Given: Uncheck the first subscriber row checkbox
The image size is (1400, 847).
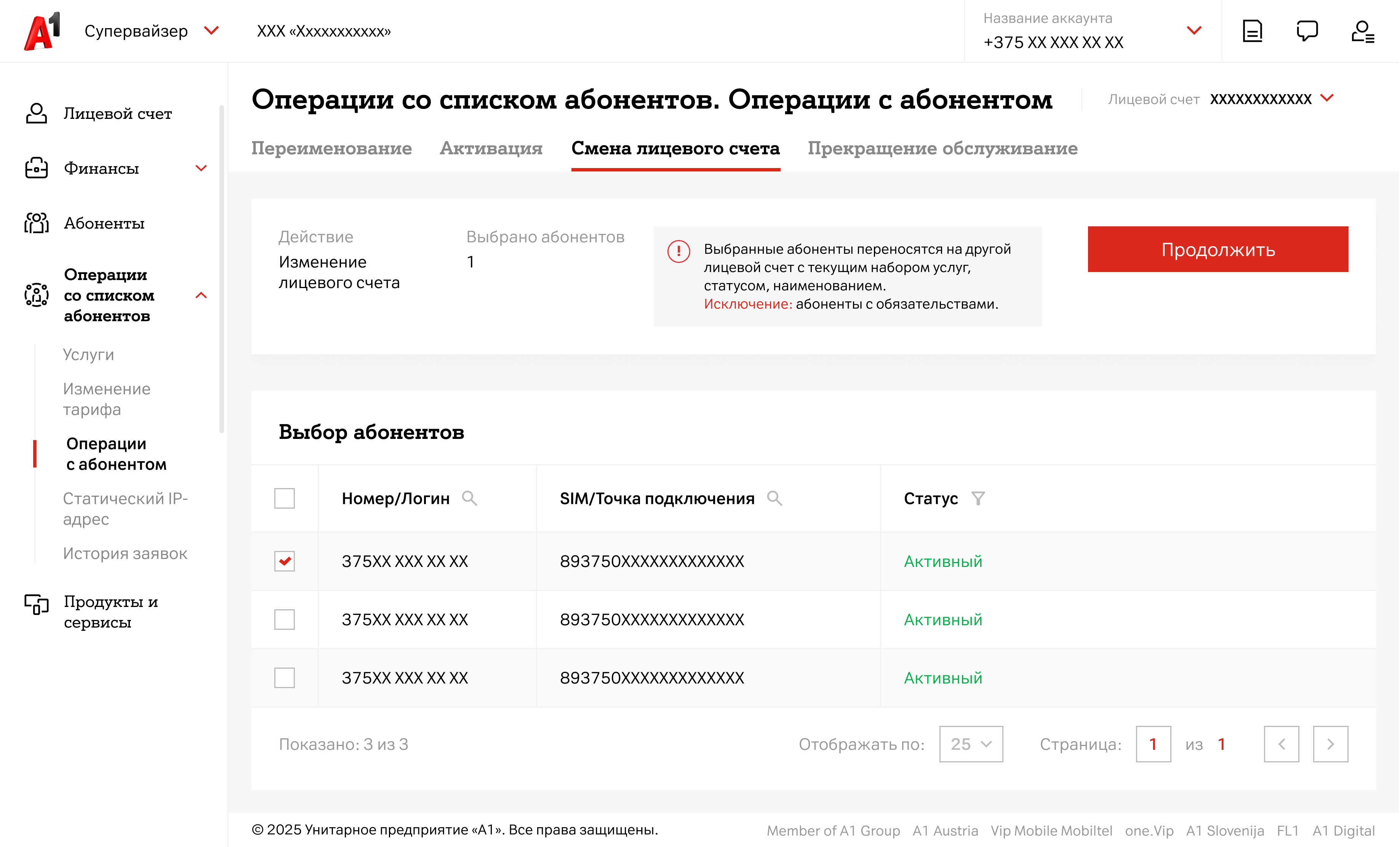Looking at the screenshot, I should click(284, 561).
